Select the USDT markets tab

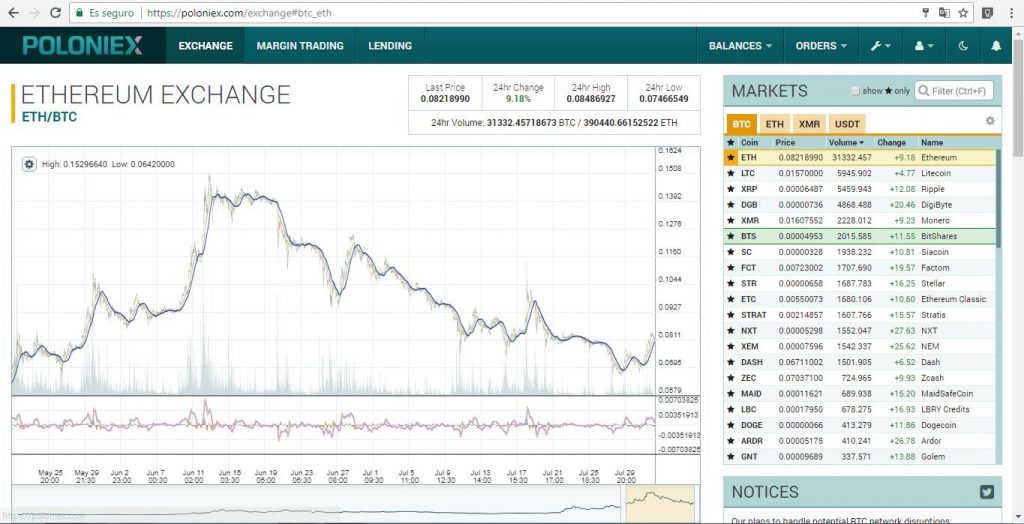(847, 123)
